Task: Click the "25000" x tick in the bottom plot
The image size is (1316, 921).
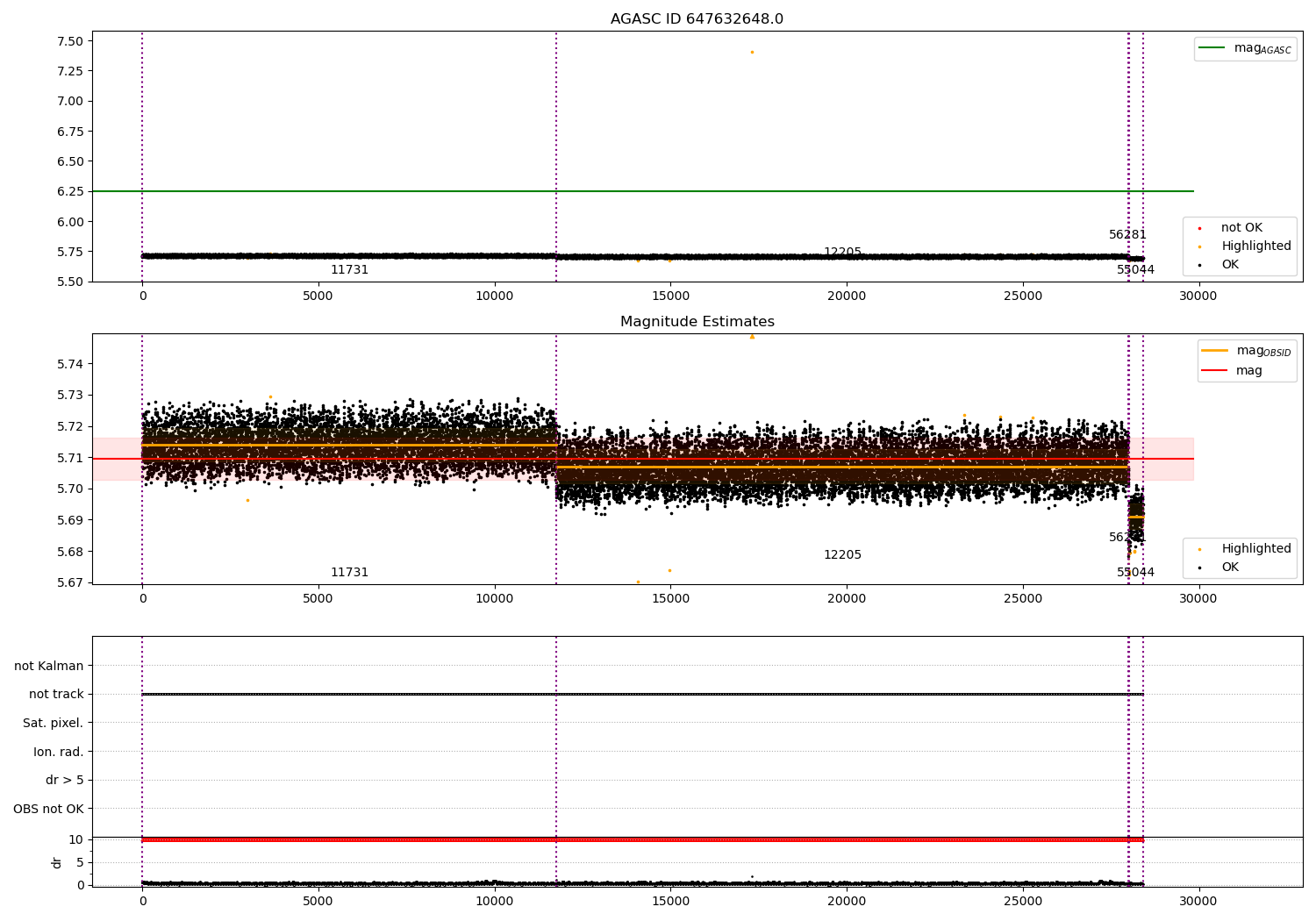Action: point(1022,901)
